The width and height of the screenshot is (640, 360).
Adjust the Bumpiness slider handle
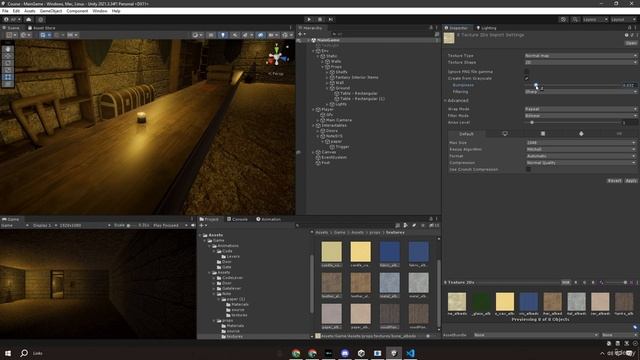coord(536,85)
